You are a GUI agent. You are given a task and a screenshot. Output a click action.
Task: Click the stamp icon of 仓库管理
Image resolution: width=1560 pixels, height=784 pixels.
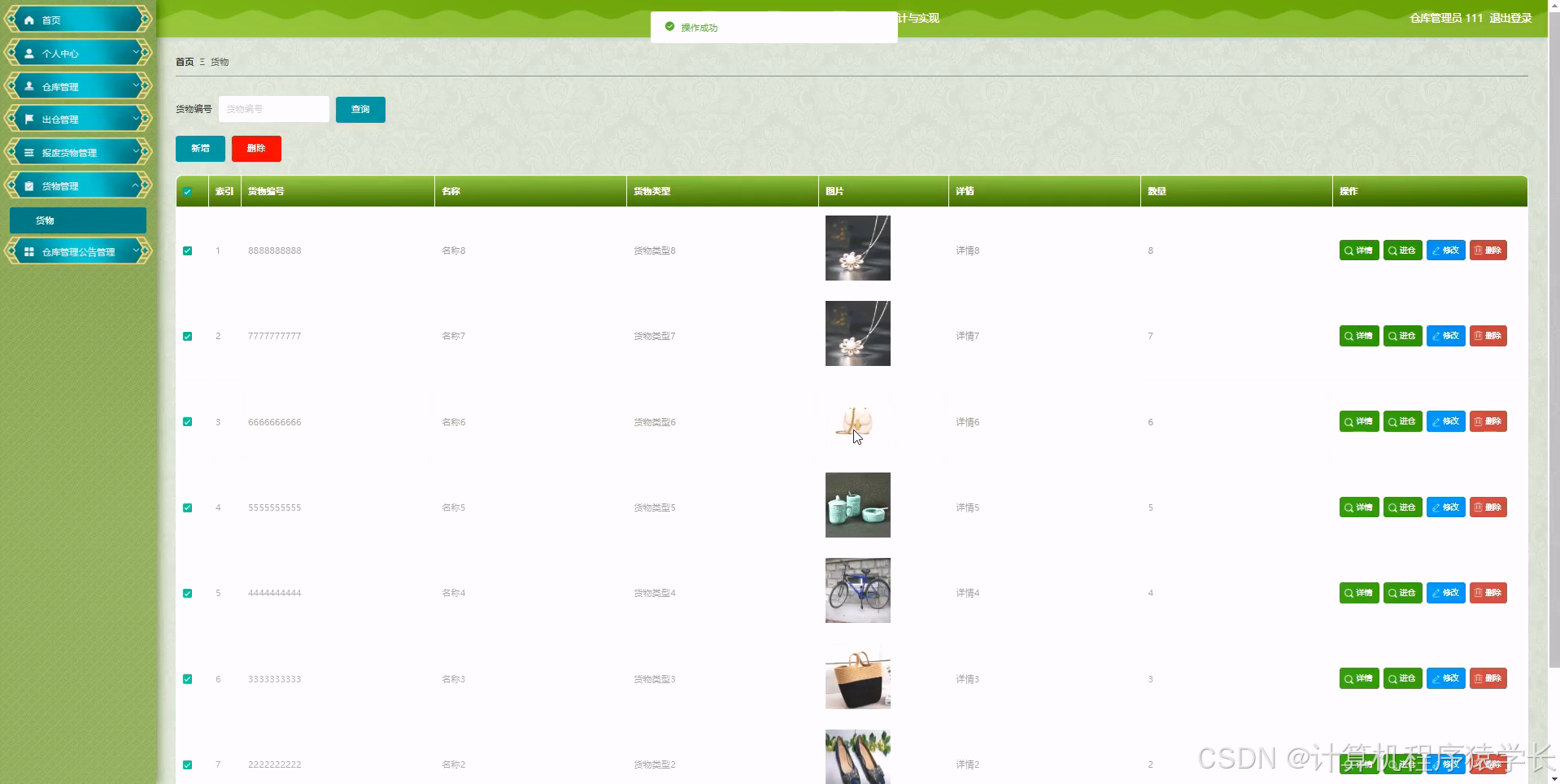29,86
